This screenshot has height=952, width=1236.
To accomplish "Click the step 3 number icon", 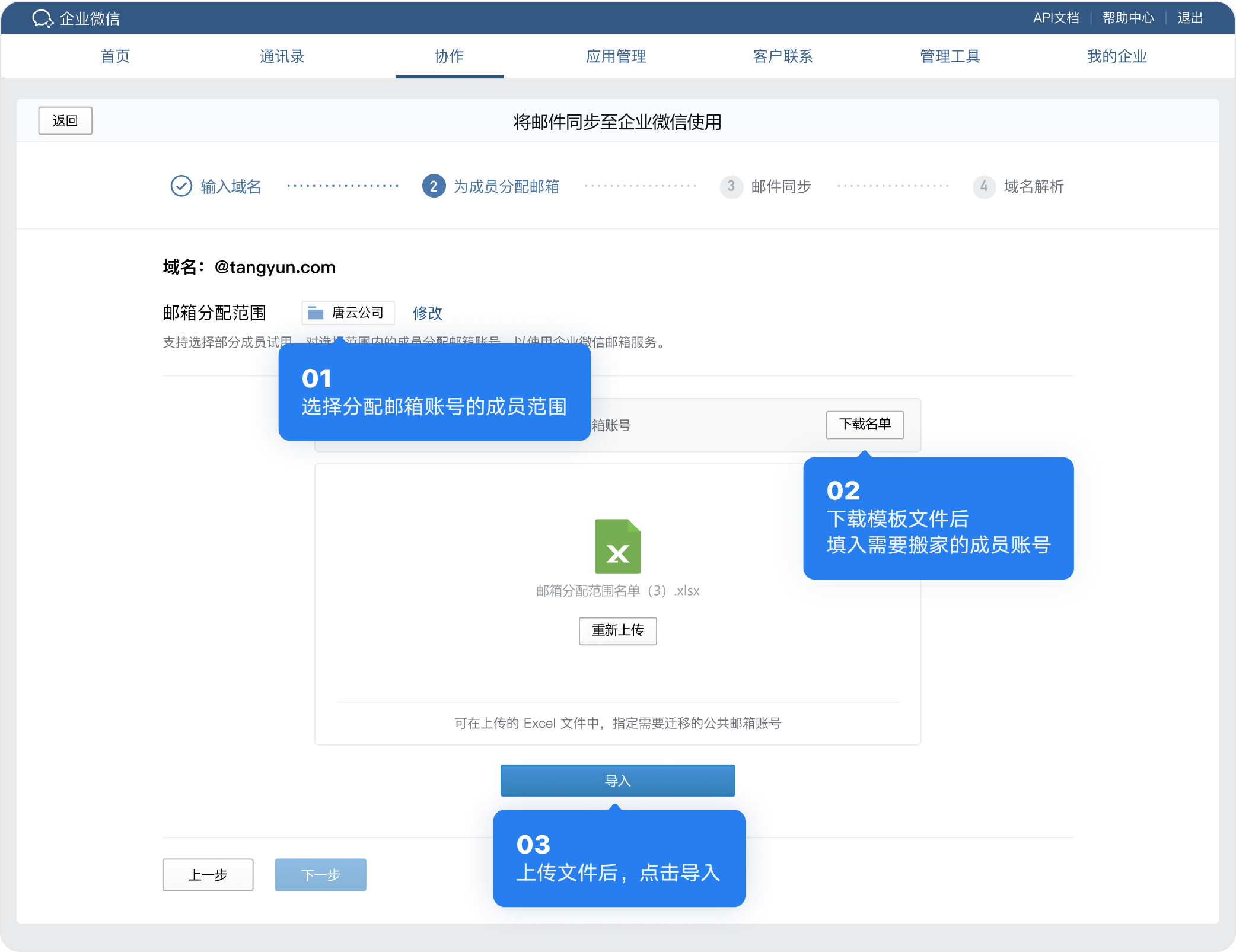I will 731,186.
